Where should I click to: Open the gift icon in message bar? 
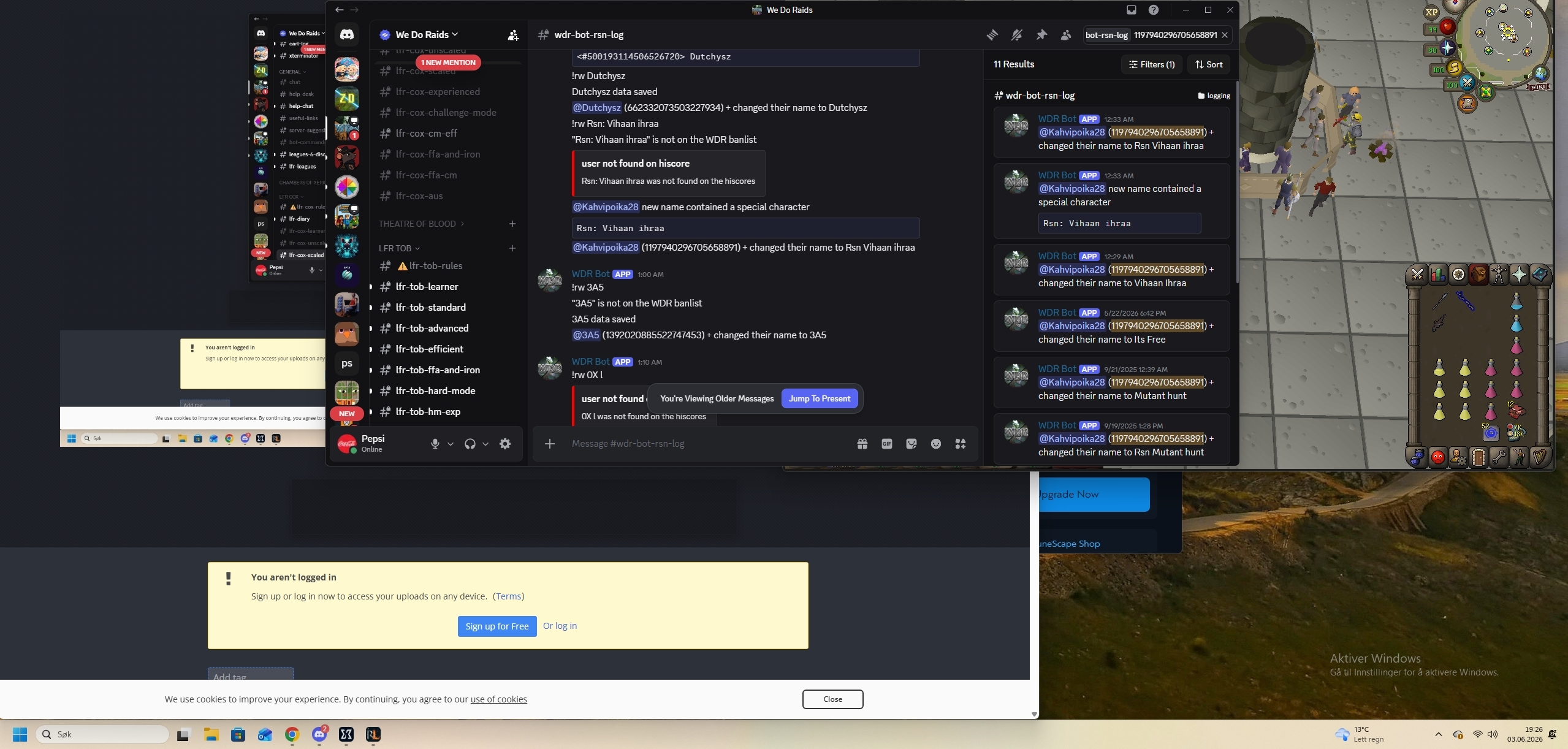[862, 444]
